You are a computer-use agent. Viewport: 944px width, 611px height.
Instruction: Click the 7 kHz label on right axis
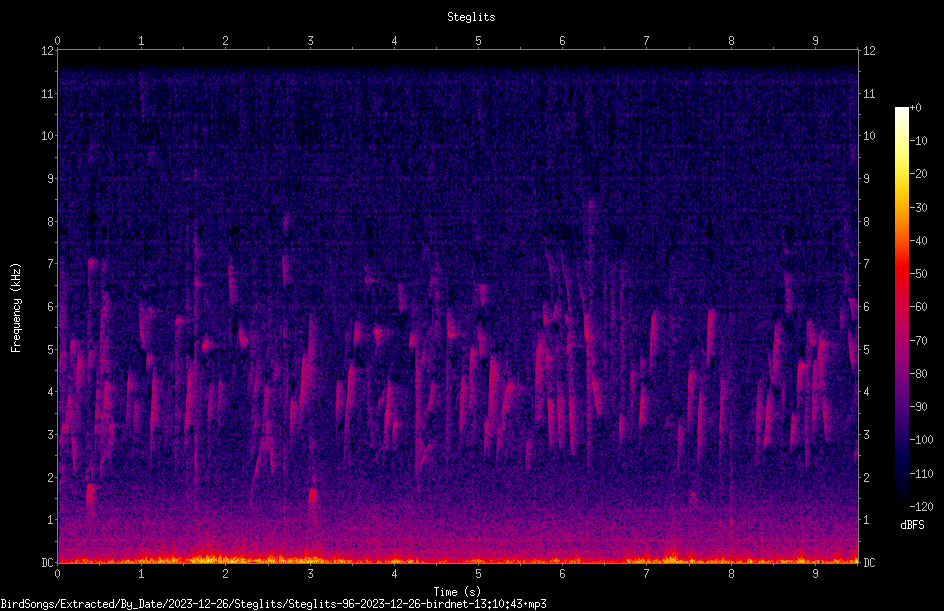click(x=866, y=264)
